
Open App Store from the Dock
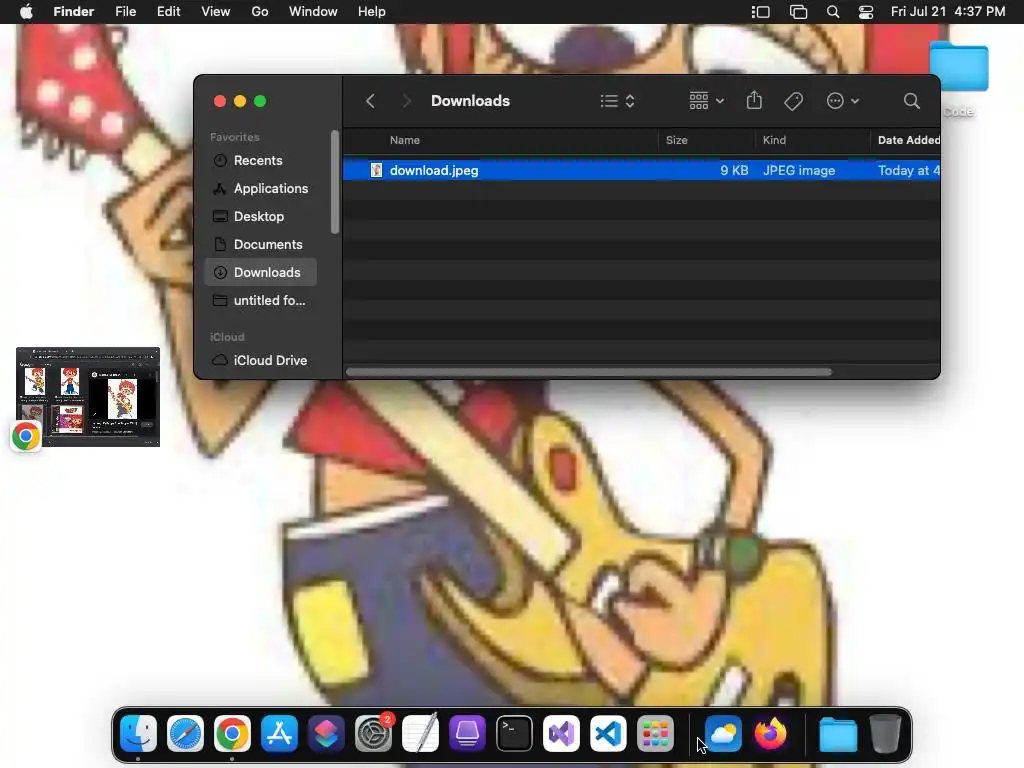tap(280, 733)
